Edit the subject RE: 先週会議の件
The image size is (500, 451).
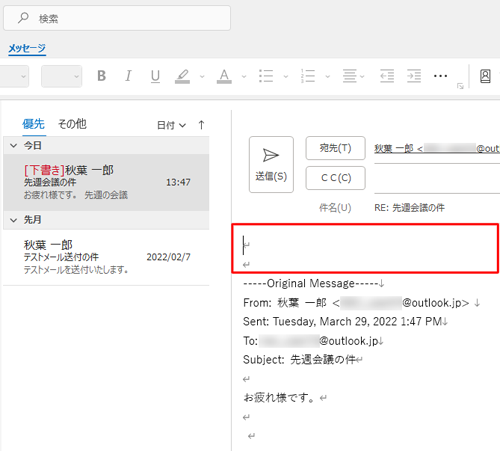click(x=409, y=208)
